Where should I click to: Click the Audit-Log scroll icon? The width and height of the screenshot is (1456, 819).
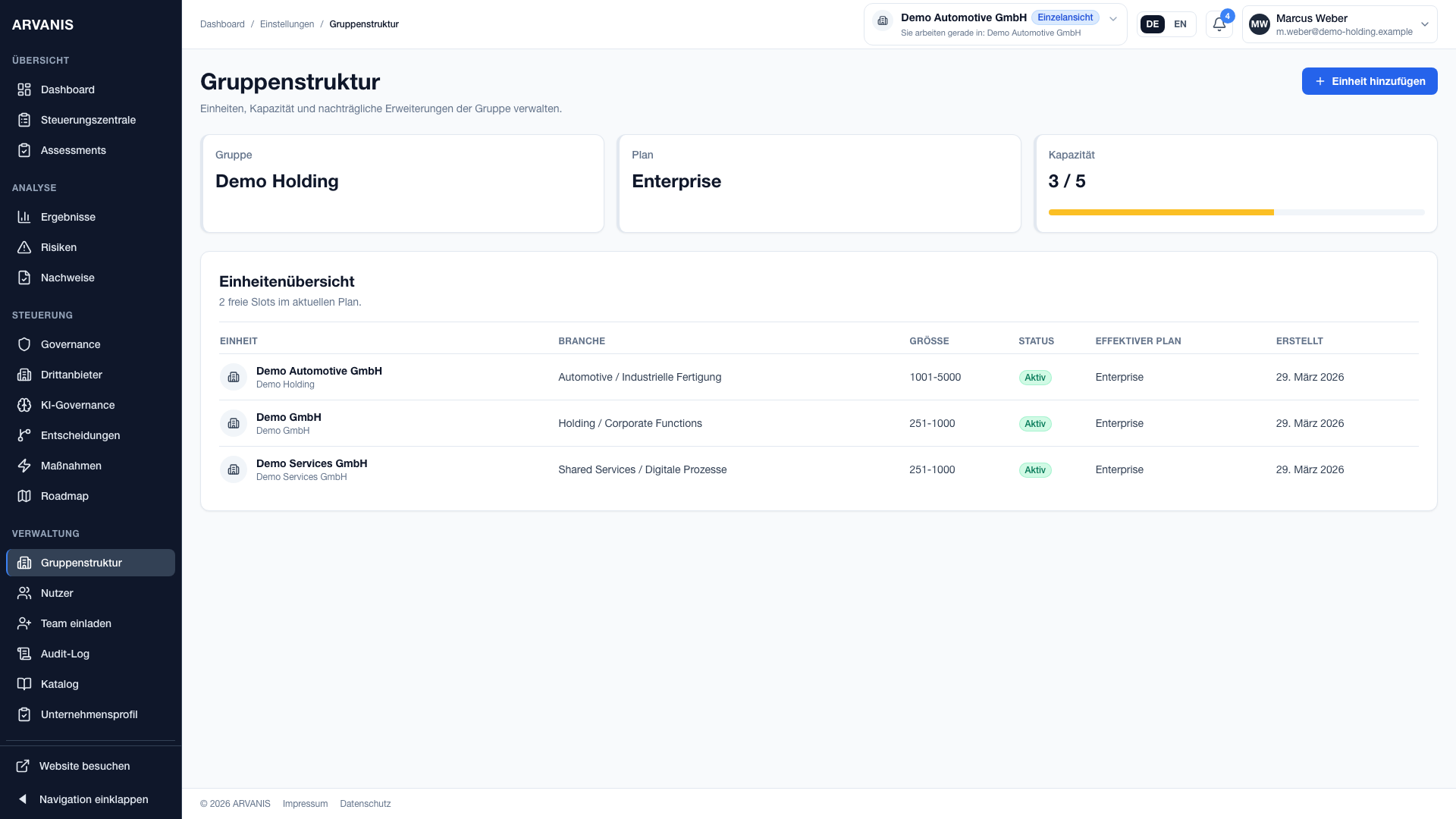coord(24,654)
